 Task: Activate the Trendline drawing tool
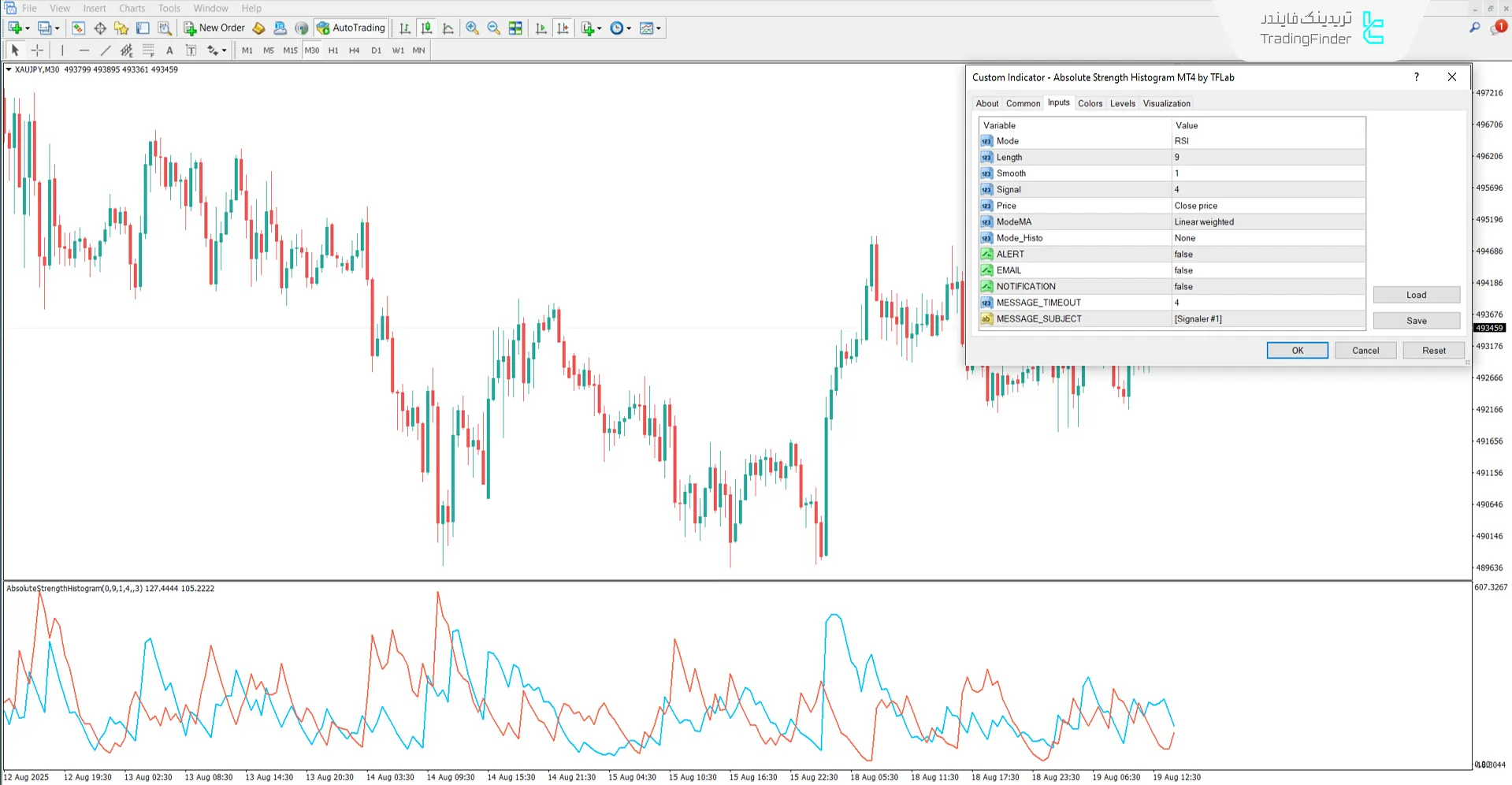tap(106, 50)
